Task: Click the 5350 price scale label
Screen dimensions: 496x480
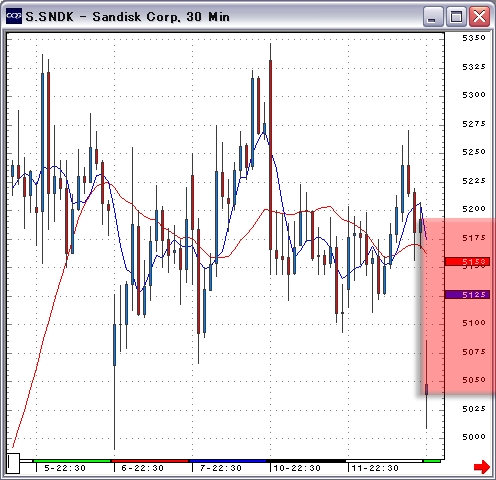Action: pyautogui.click(x=474, y=38)
